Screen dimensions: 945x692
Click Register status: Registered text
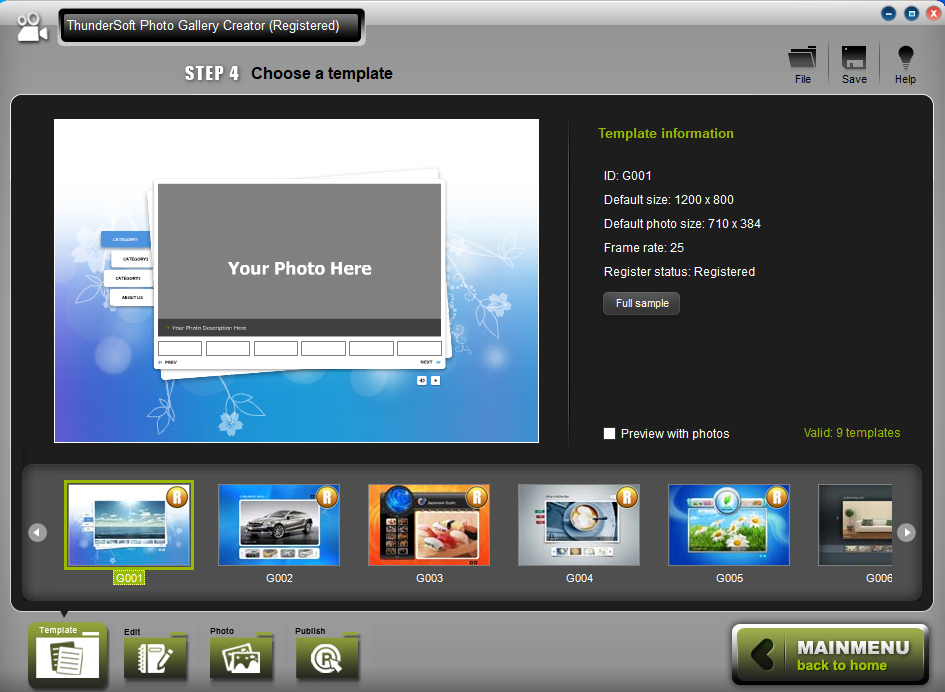679,272
